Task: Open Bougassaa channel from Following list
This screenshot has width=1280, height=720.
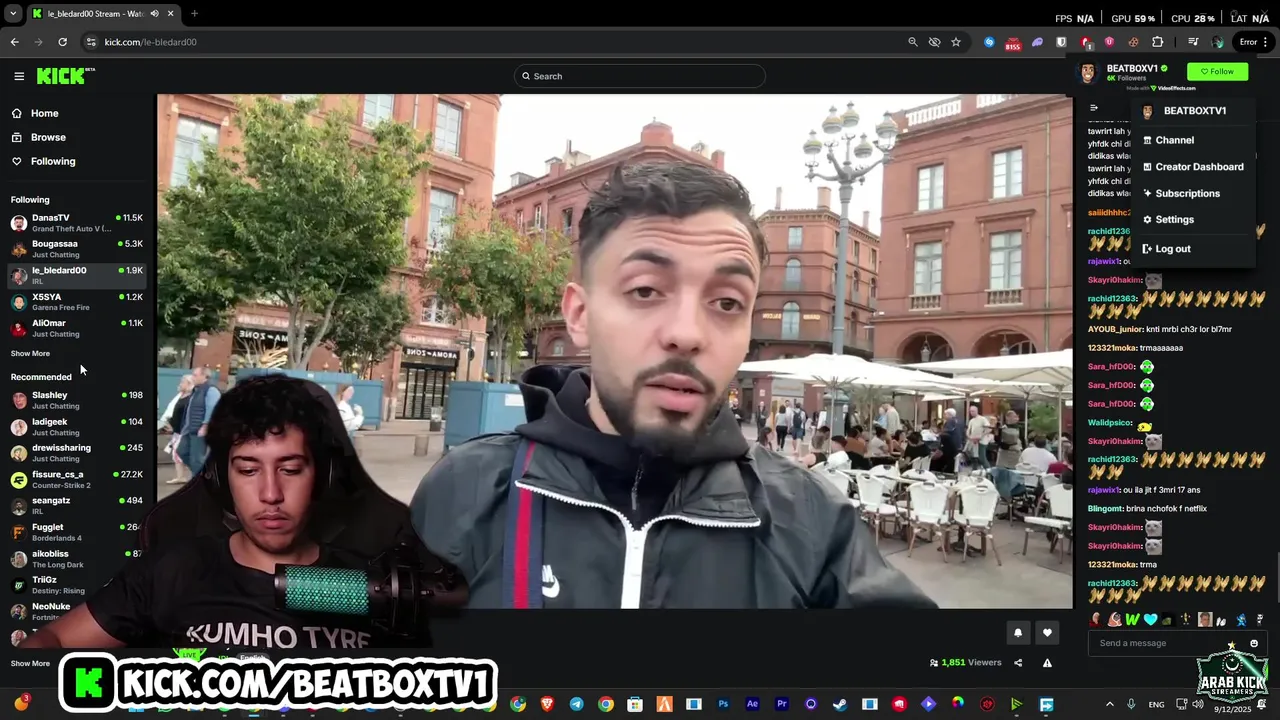Action: click(x=77, y=249)
